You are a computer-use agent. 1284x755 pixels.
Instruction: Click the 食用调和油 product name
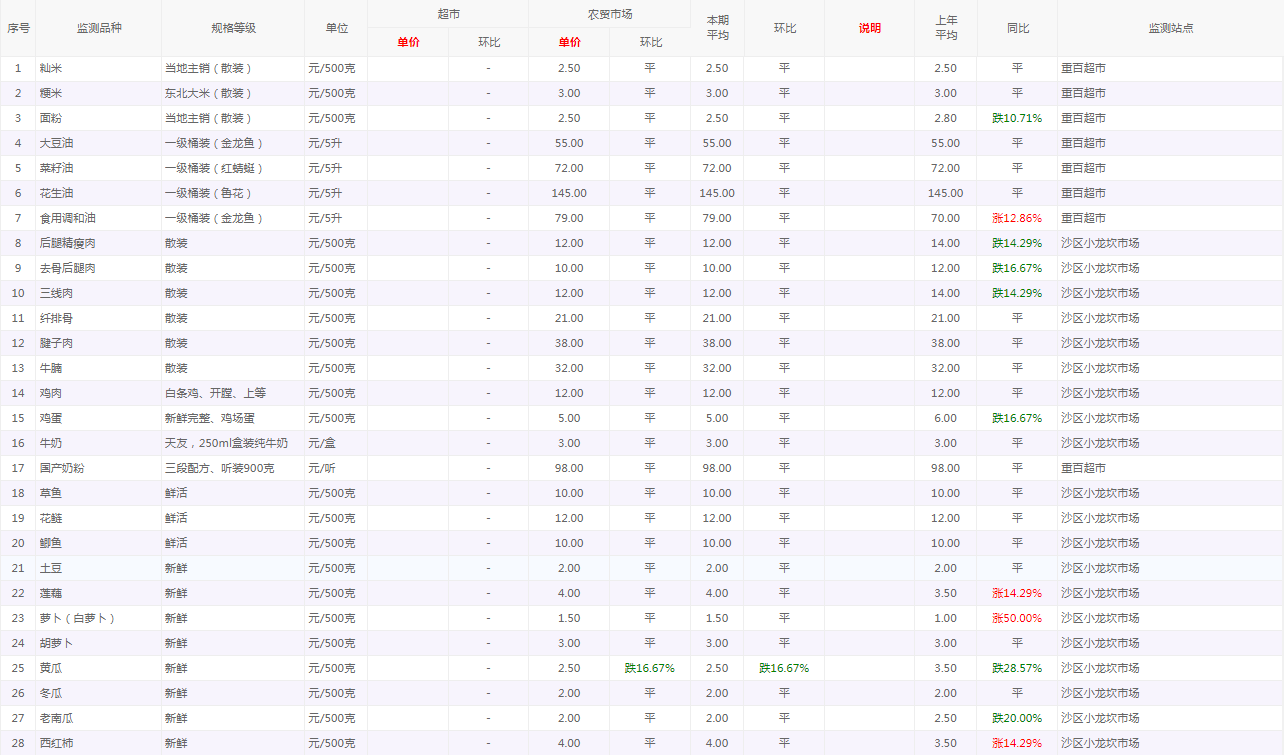pos(67,218)
